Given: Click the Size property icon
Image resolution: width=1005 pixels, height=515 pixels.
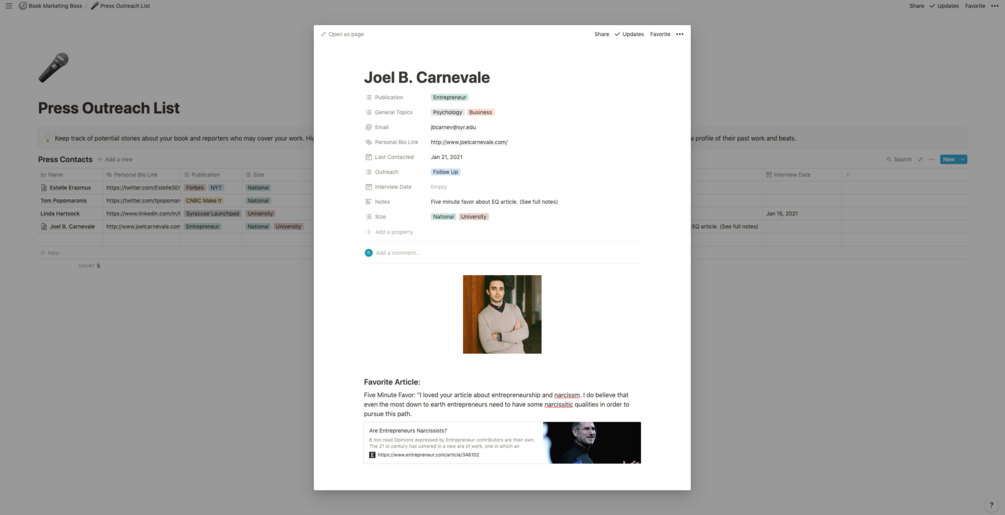Looking at the screenshot, I should click(x=369, y=217).
